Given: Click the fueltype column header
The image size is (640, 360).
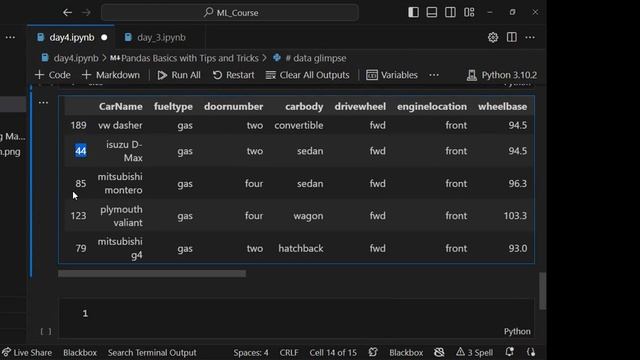Looking at the screenshot, I should click(x=173, y=107).
